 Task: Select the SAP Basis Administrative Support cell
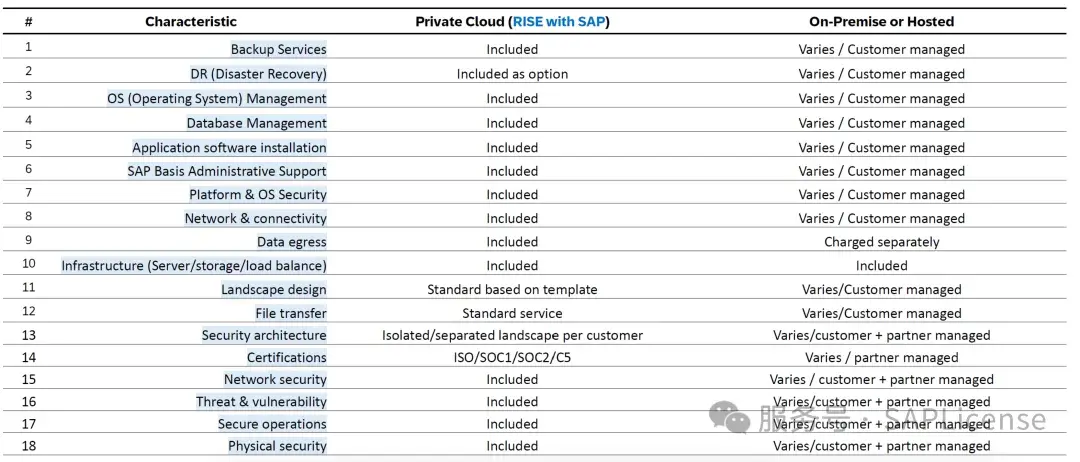[x=227, y=171]
